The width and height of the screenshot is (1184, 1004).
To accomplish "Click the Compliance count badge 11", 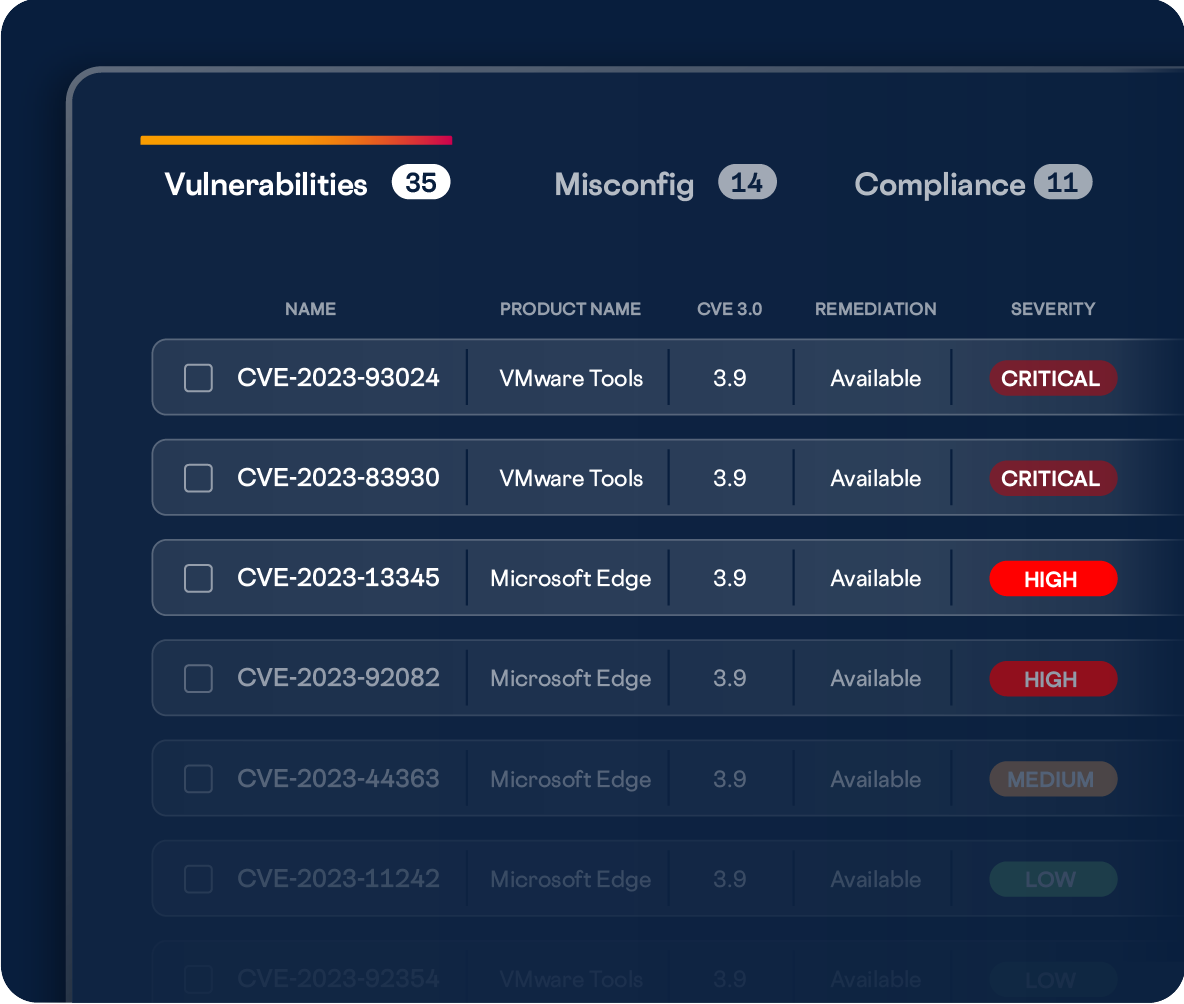I will pyautogui.click(x=1062, y=183).
